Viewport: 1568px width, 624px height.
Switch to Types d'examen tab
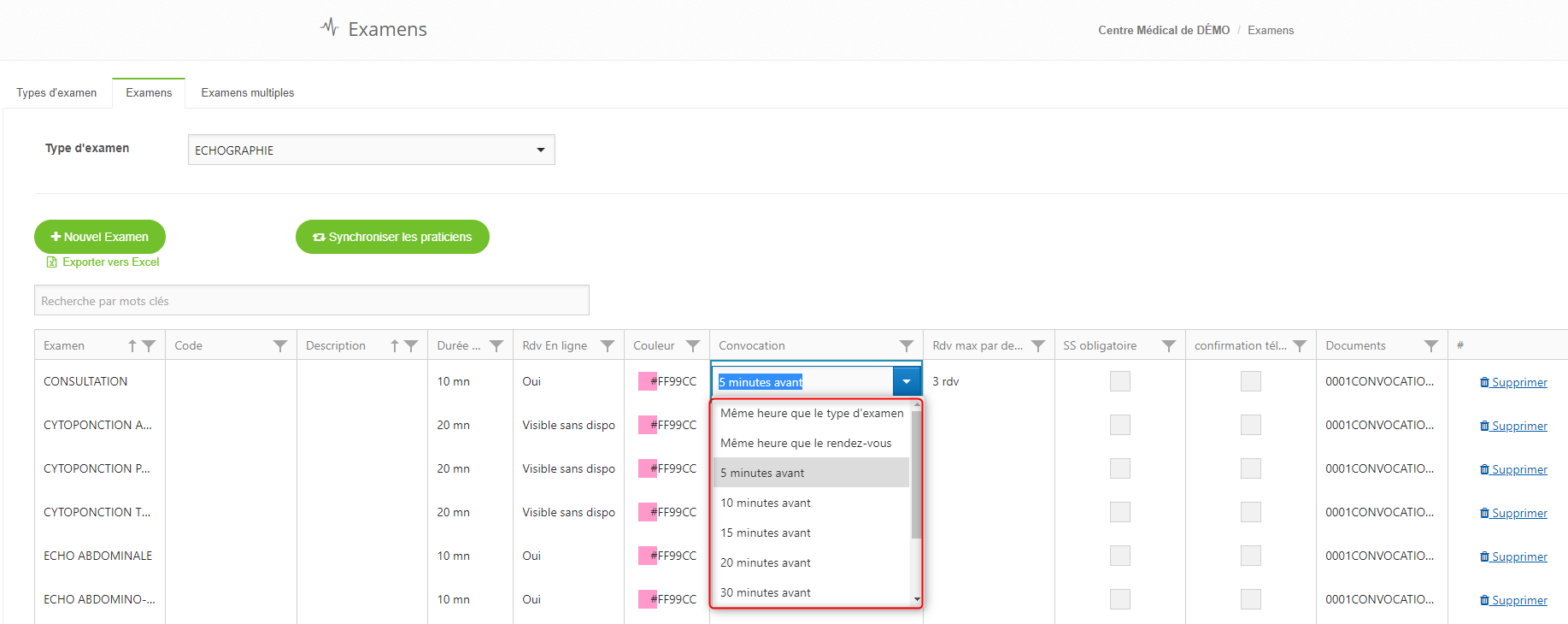(x=56, y=93)
